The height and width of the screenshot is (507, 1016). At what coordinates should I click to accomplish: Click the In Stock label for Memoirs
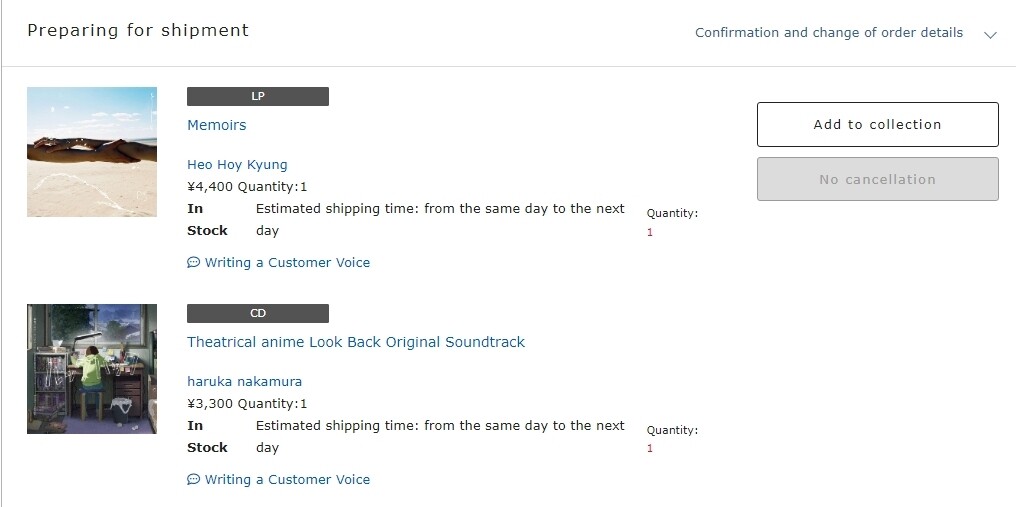pos(207,220)
